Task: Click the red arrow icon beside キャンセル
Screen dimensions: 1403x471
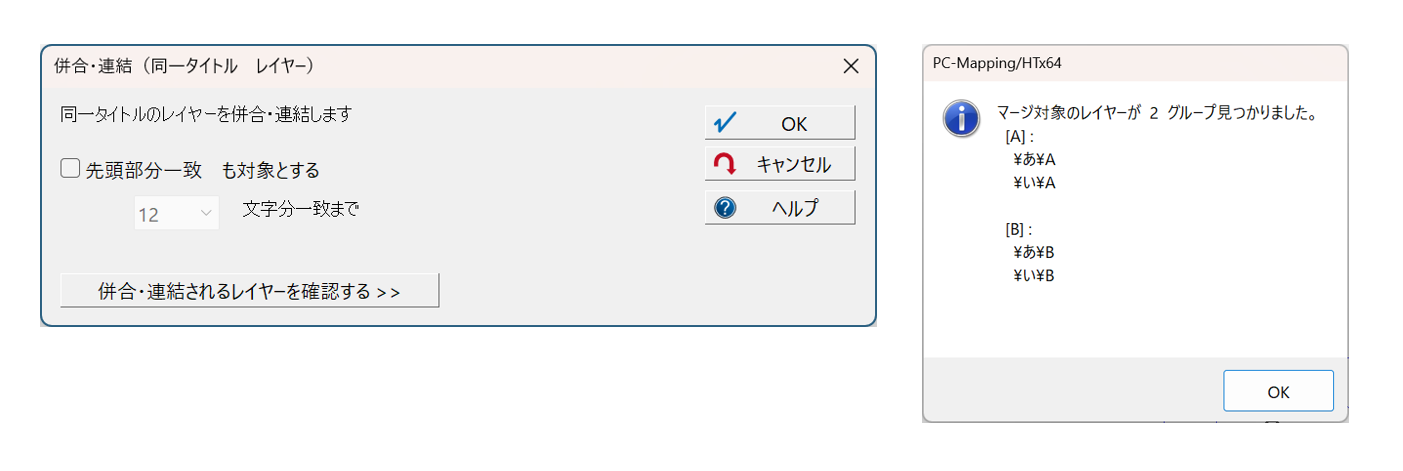Action: (x=726, y=164)
